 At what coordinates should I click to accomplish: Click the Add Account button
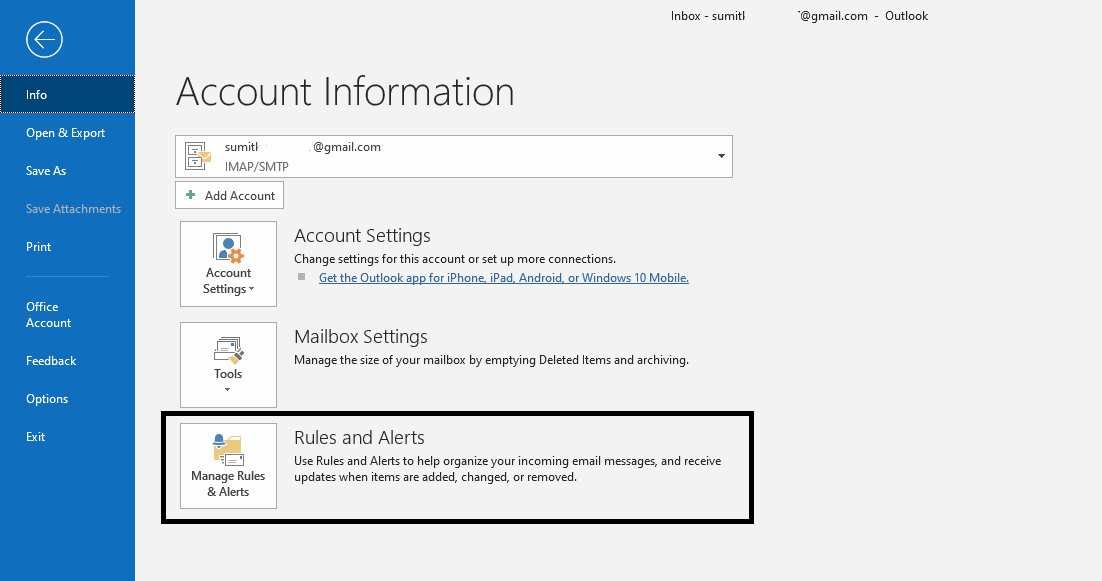coord(229,195)
